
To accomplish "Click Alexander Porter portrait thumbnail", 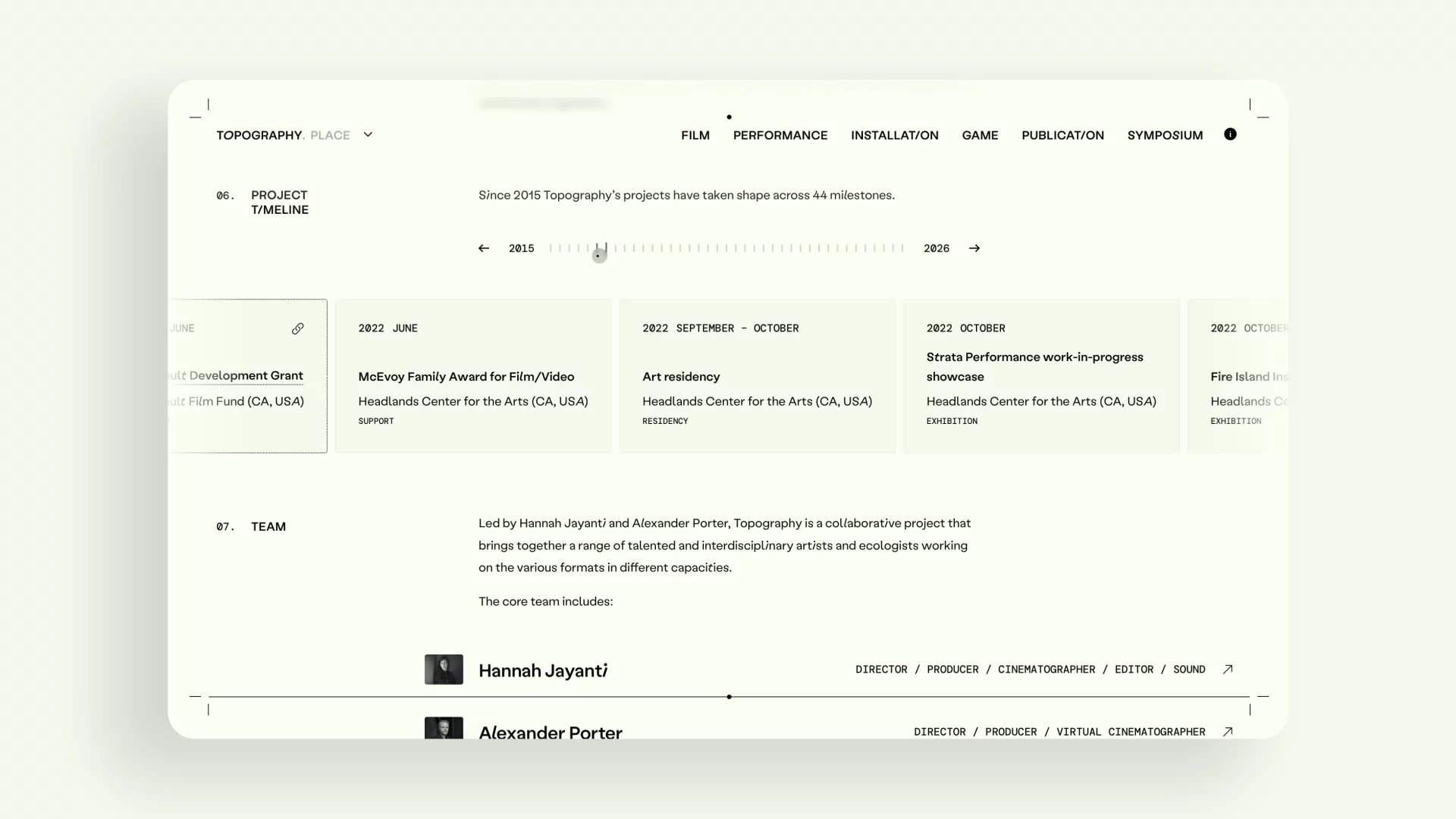I will pos(444,728).
